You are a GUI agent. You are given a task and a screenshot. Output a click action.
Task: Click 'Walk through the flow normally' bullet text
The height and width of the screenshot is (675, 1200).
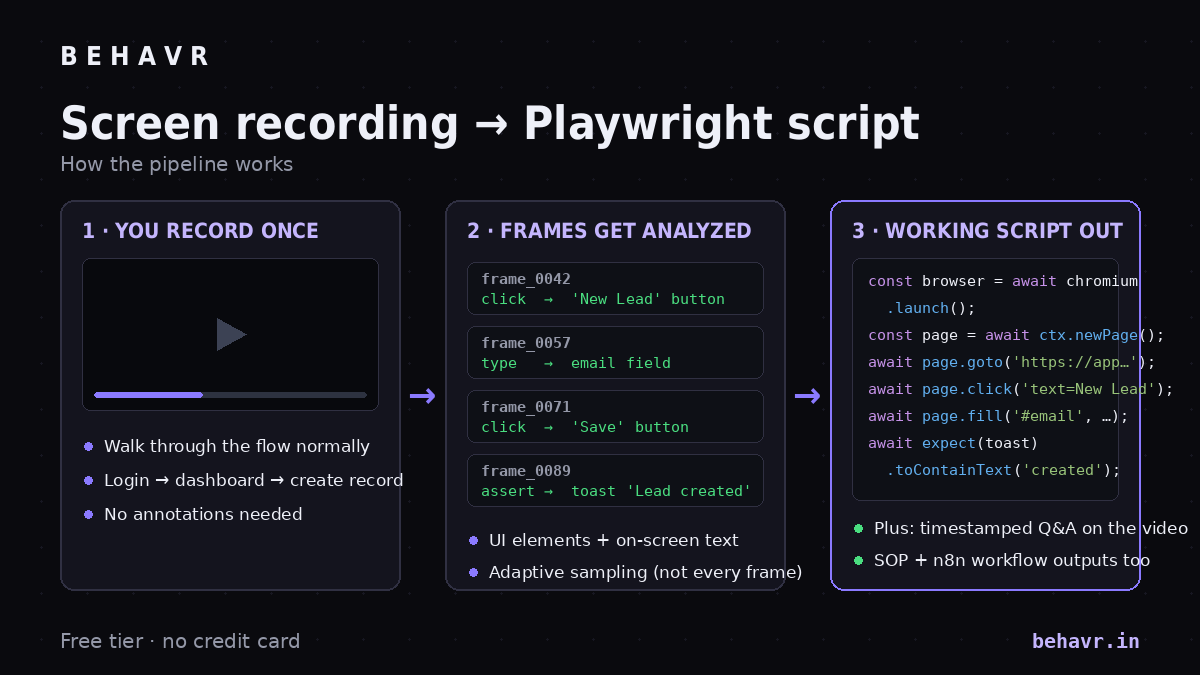click(237, 447)
